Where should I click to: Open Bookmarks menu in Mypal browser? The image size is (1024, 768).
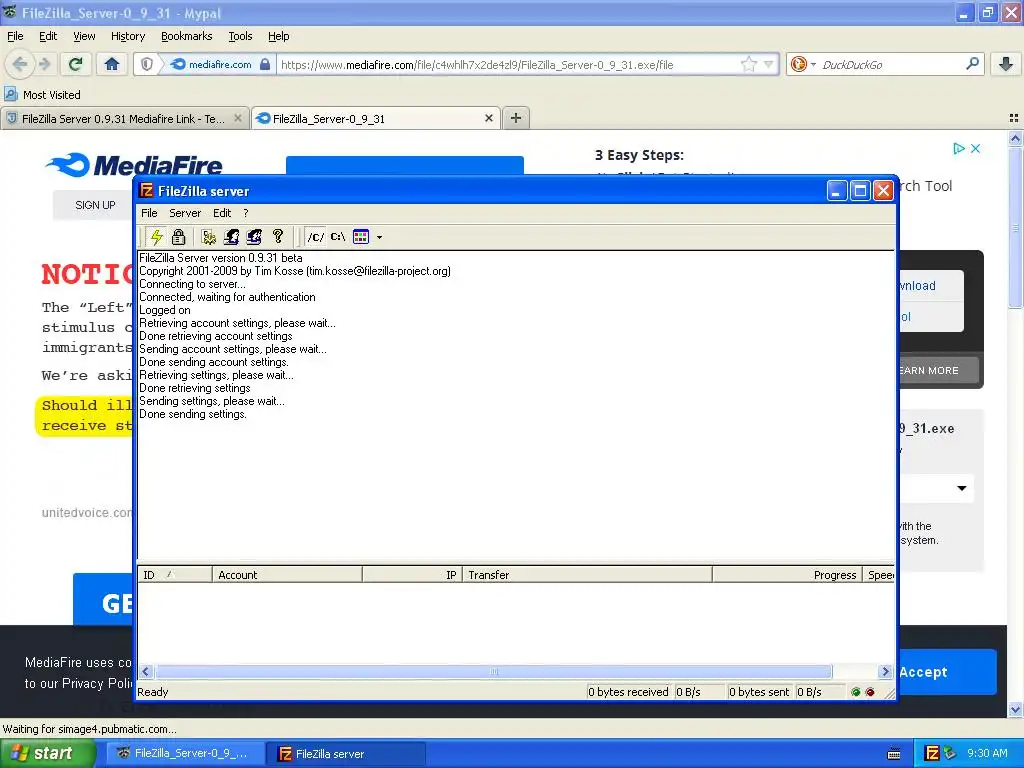[187, 36]
